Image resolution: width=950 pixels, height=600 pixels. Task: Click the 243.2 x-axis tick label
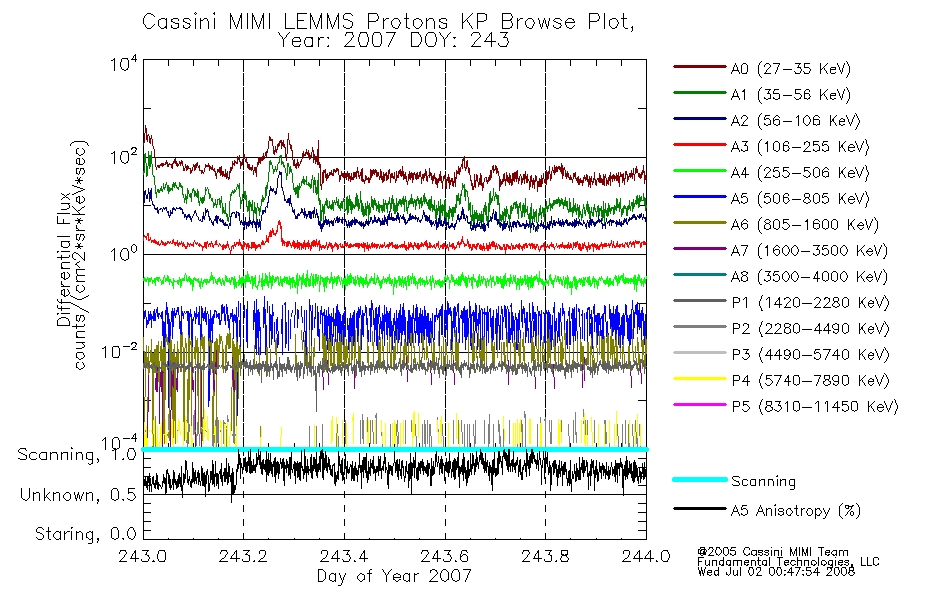tap(243, 556)
